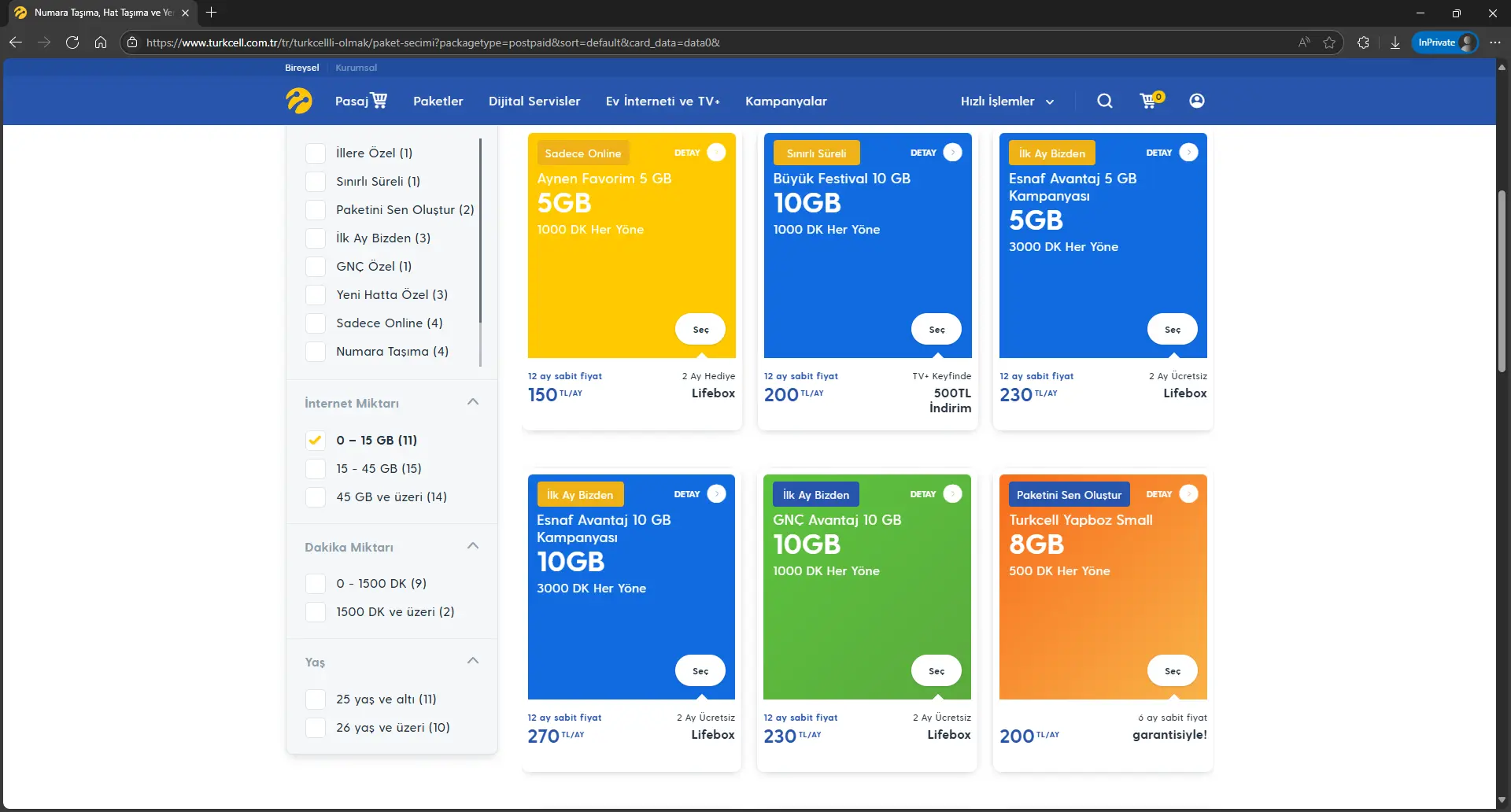Check the 45 GB ve üzeri filter
This screenshot has height=812, width=1511.
316,497
